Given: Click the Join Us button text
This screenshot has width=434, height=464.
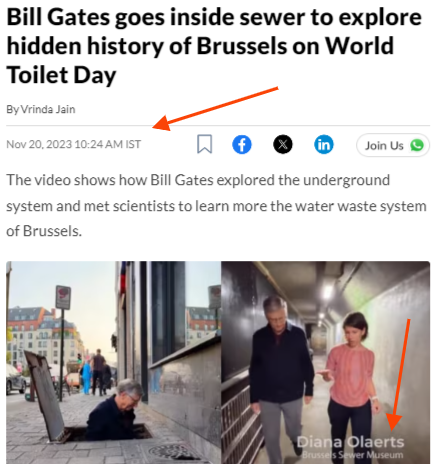Looking at the screenshot, I should coord(384,146).
